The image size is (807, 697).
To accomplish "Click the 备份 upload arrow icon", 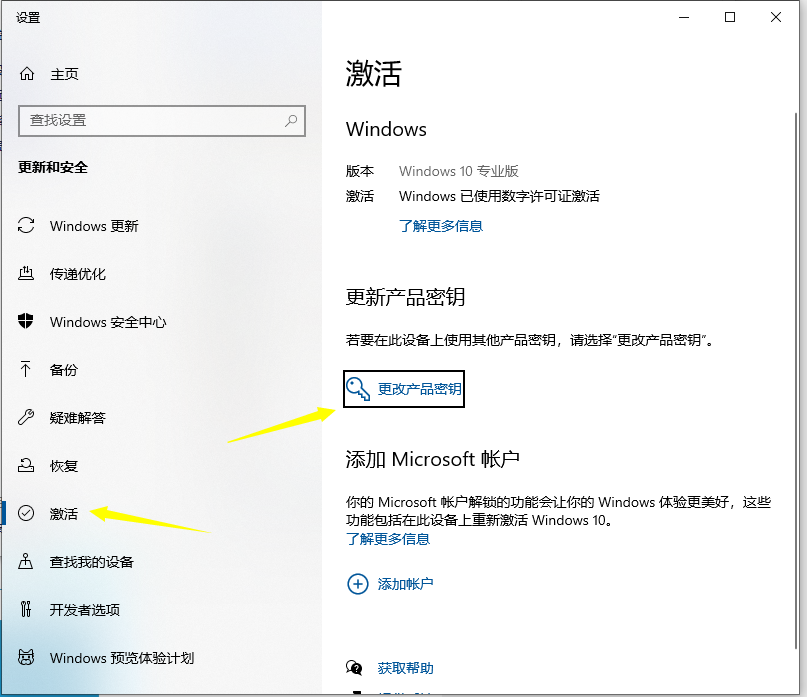I will point(27,370).
